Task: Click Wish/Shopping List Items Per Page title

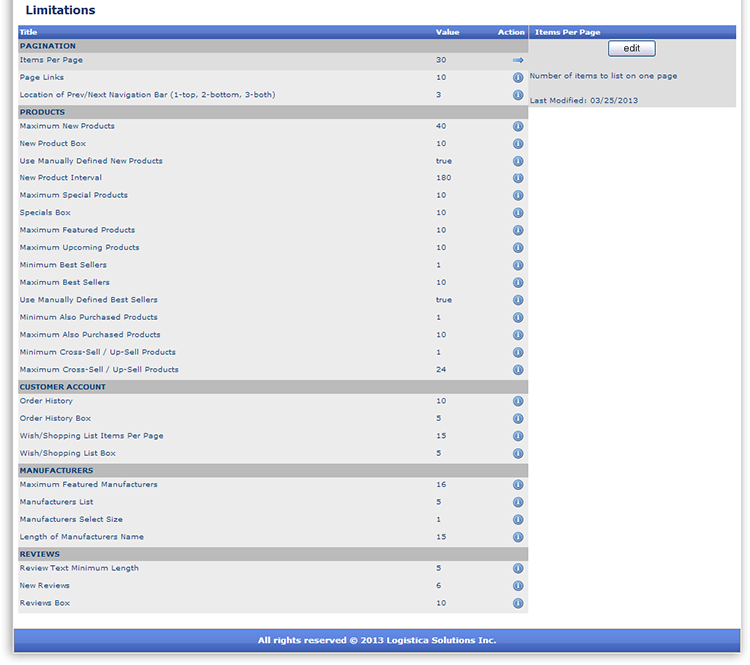Action: 91,436
